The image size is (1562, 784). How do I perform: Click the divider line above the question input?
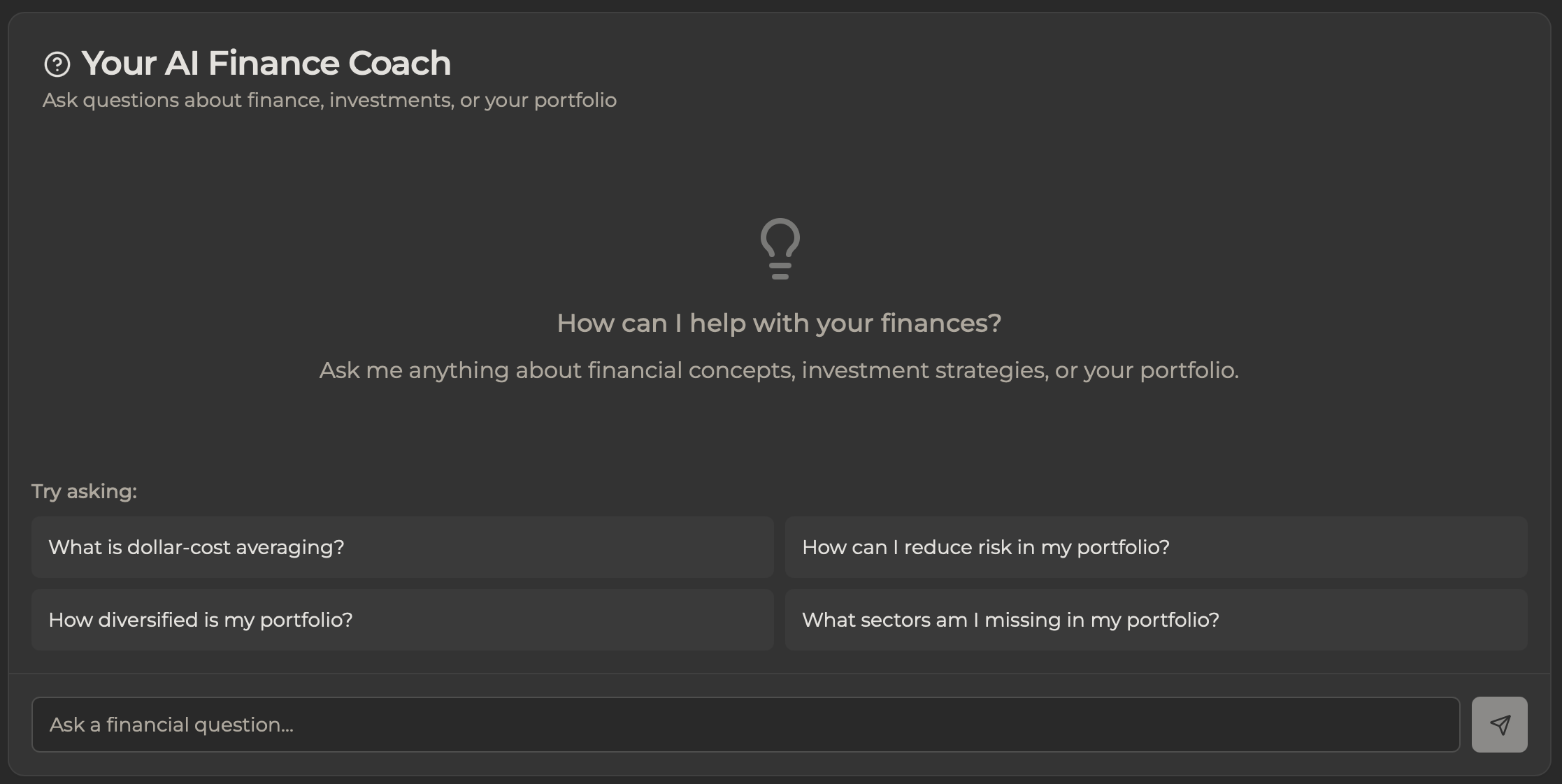[780, 674]
